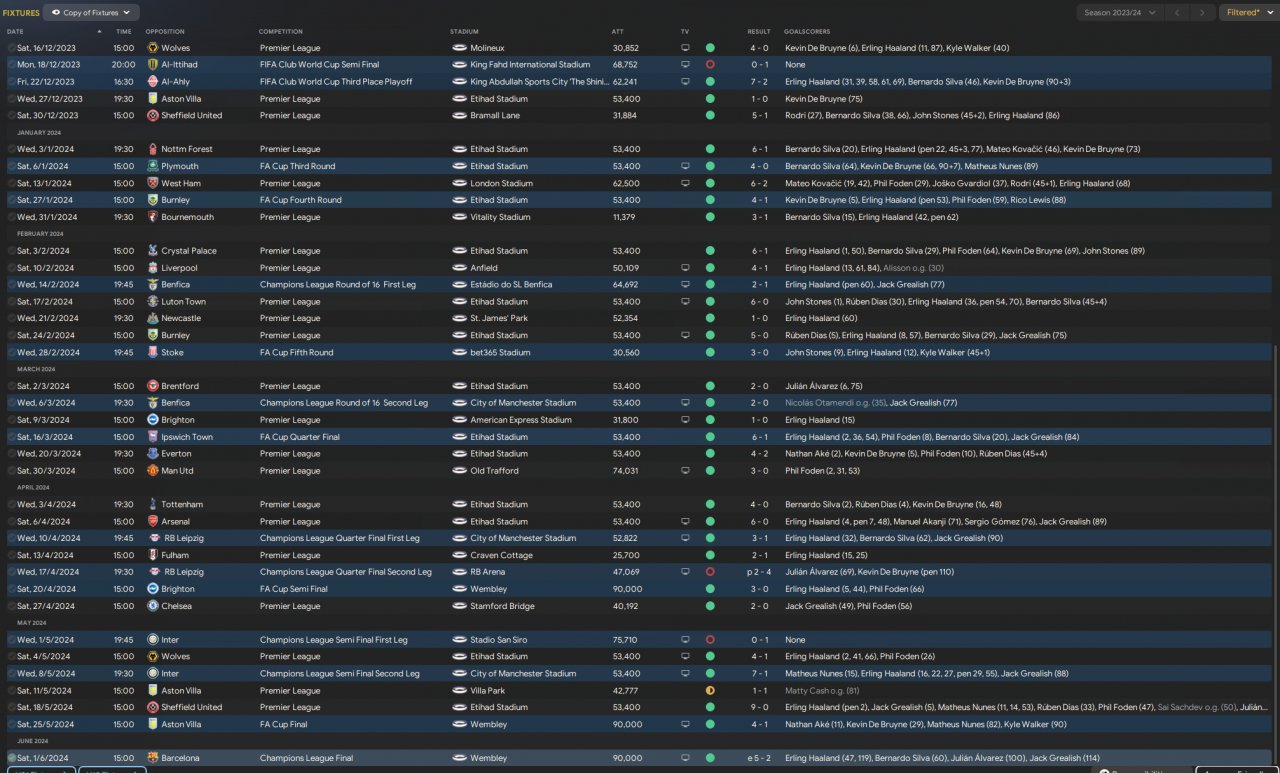Image resolution: width=1280 pixels, height=773 pixels.
Task: Tick the selector for Mon, 18/12/2023 fixture
Action: pos(12,64)
